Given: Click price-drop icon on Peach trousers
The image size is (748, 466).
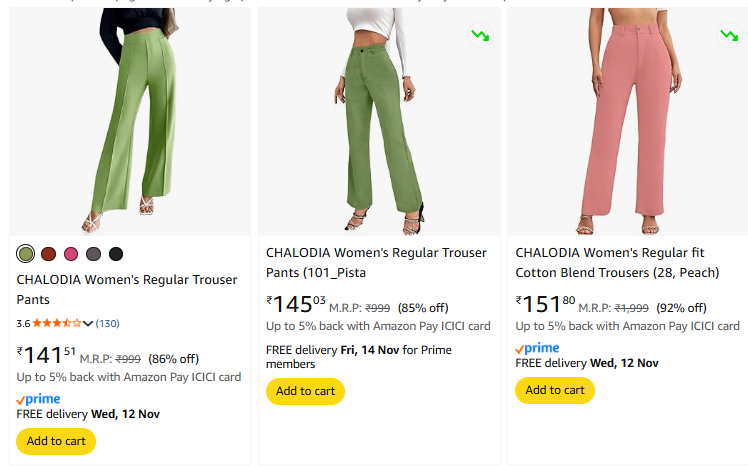Looking at the screenshot, I should tap(729, 35).
